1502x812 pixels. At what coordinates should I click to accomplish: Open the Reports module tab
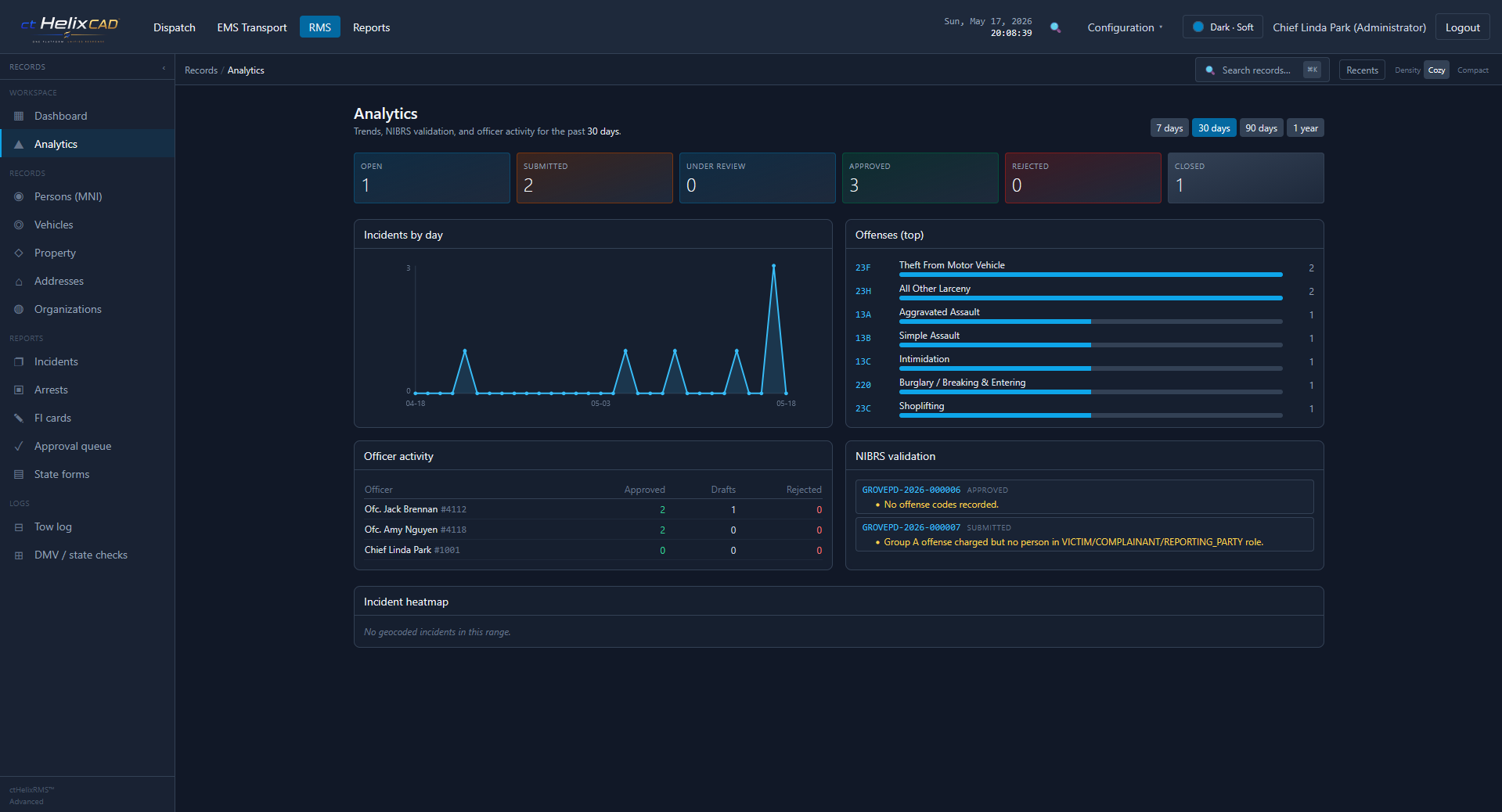(371, 27)
